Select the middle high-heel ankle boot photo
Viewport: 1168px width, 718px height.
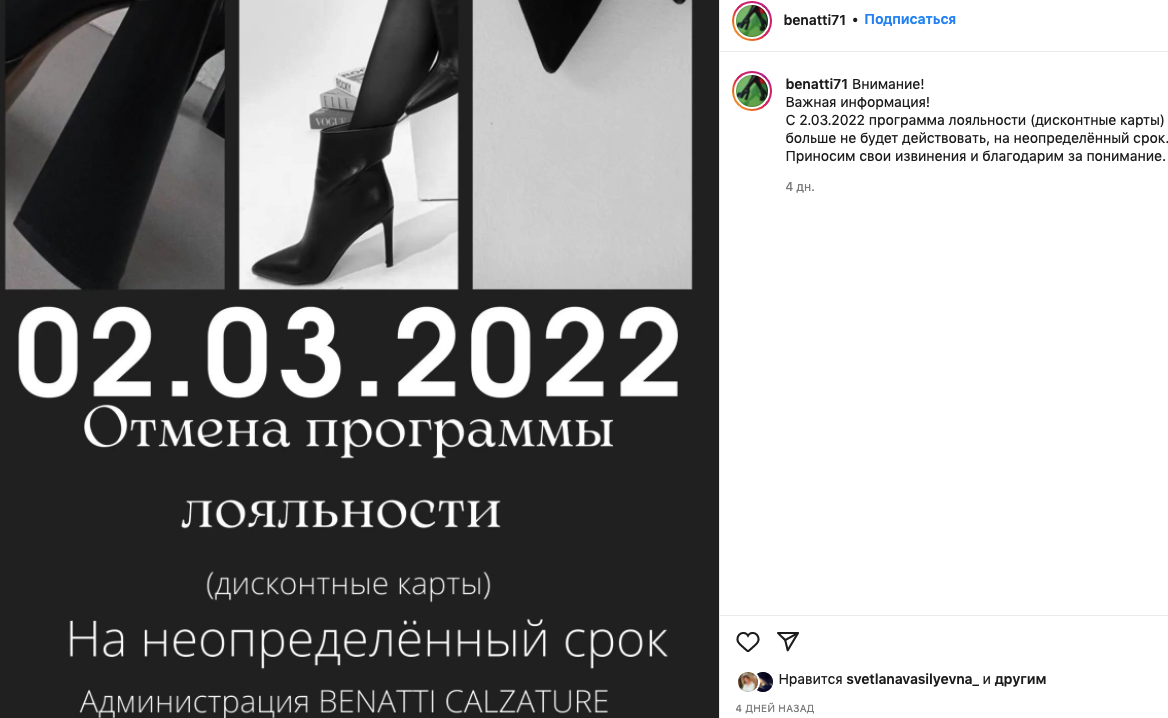coord(349,144)
